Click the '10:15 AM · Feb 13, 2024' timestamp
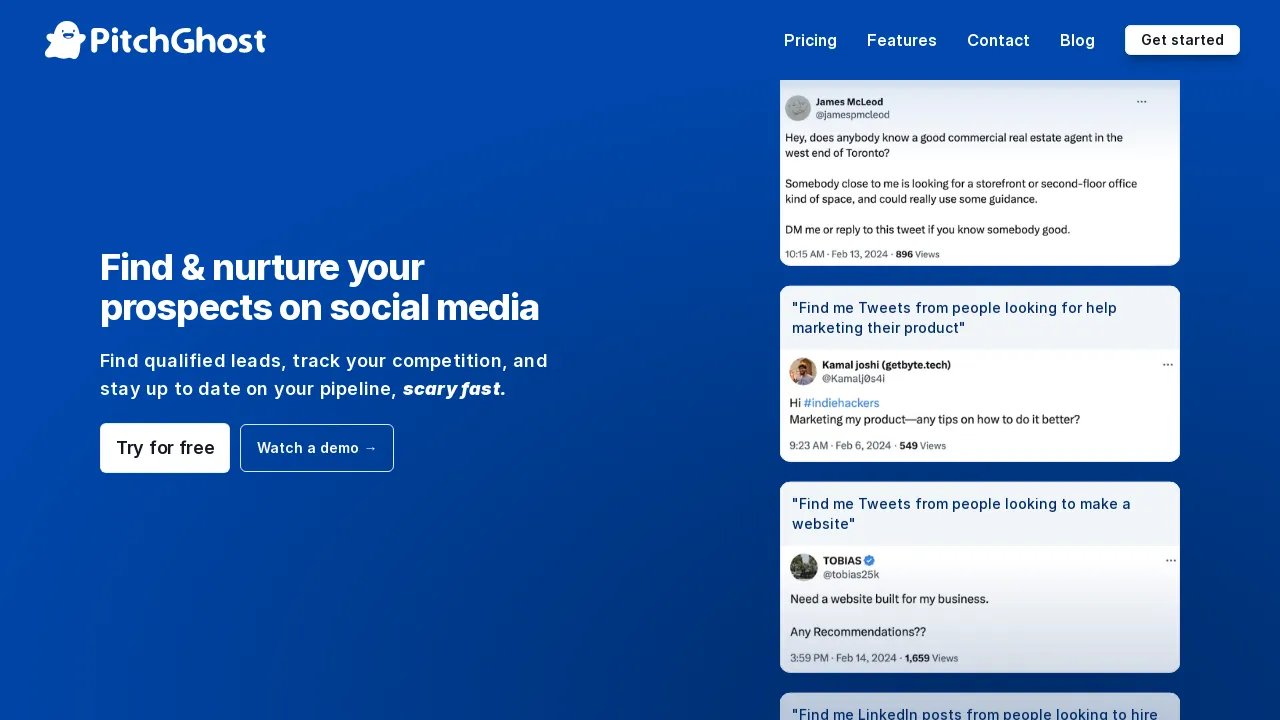The image size is (1280, 720). 836,254
